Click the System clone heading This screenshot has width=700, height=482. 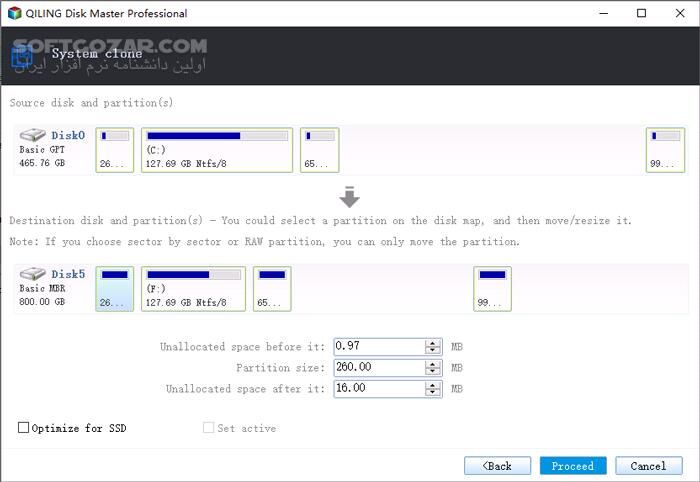(97, 54)
